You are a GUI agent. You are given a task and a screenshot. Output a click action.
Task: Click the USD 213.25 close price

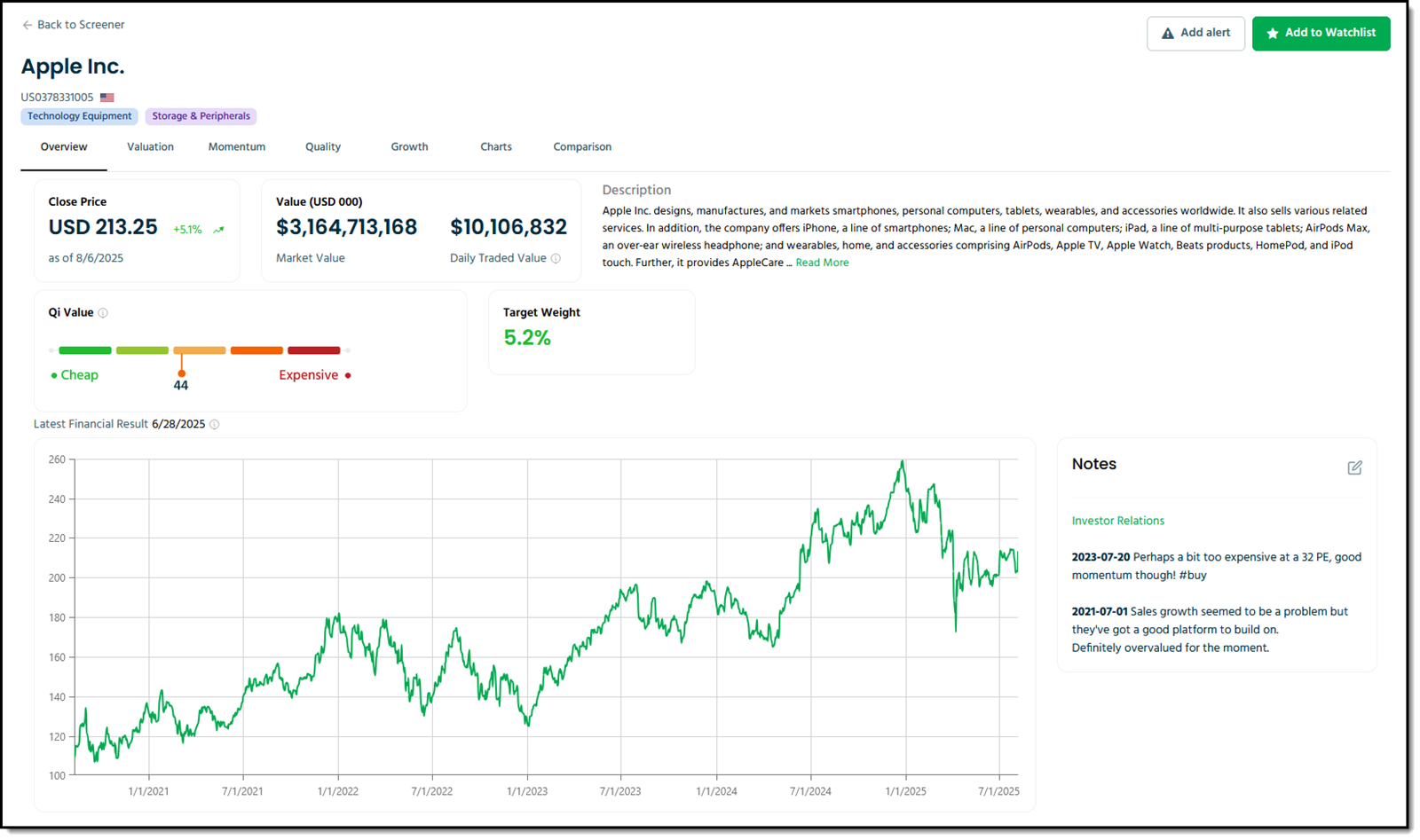103,227
